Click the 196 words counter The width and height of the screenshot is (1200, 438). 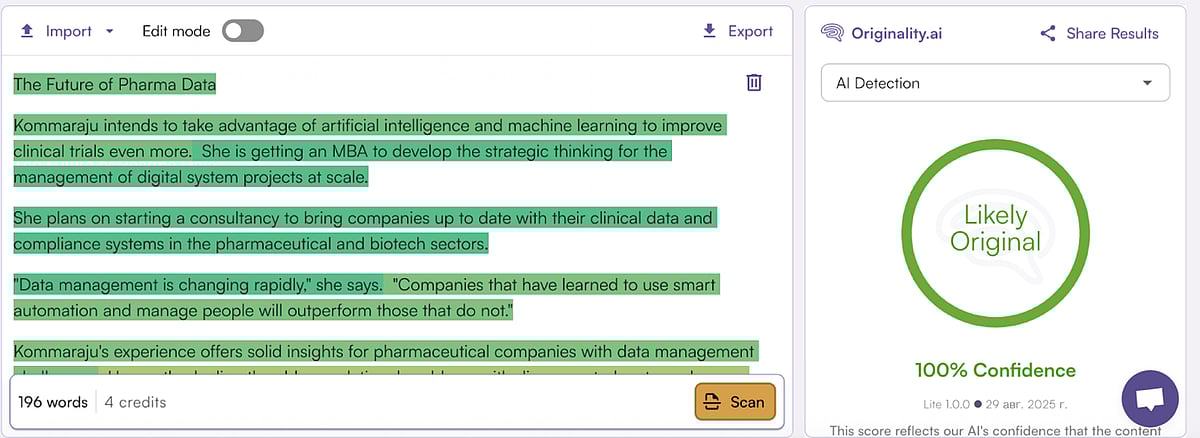(53, 402)
